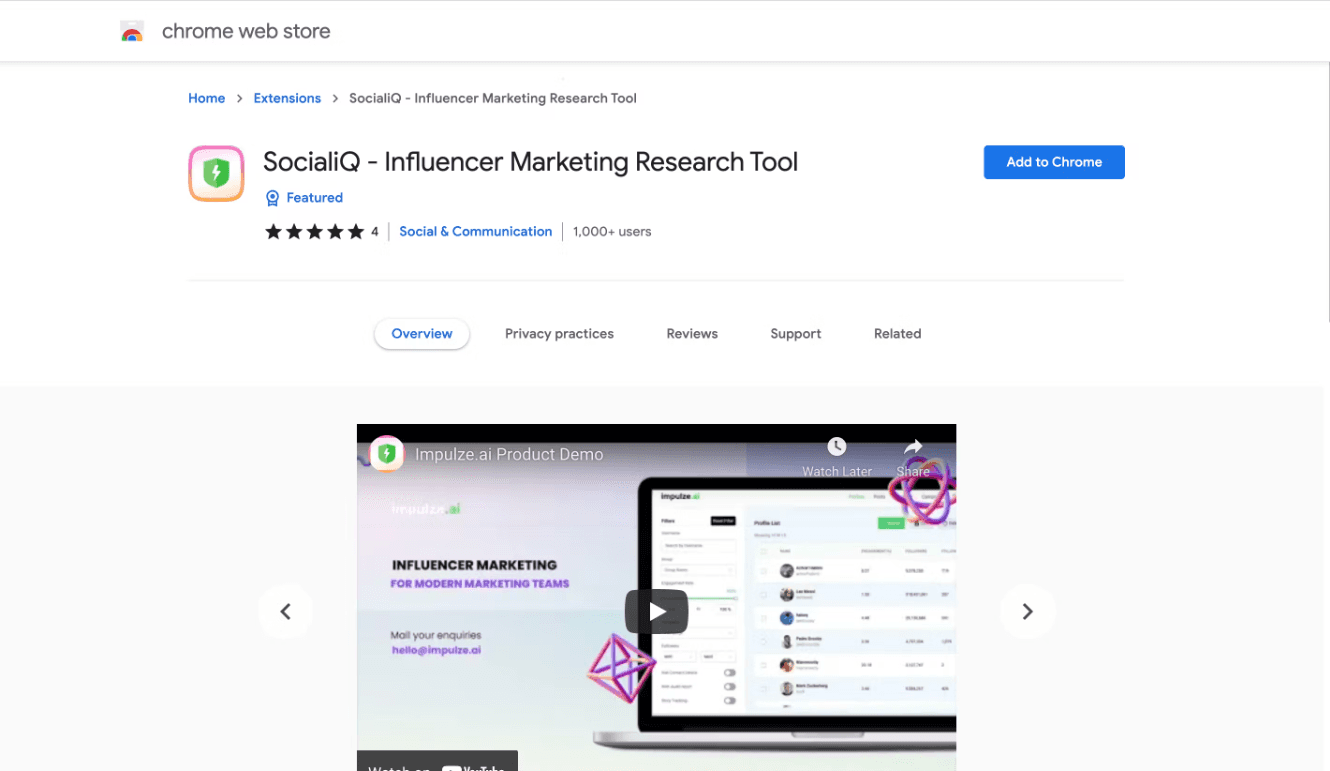
Task: Click the INFLUENCER MARKETING heading in video
Action: (x=474, y=565)
